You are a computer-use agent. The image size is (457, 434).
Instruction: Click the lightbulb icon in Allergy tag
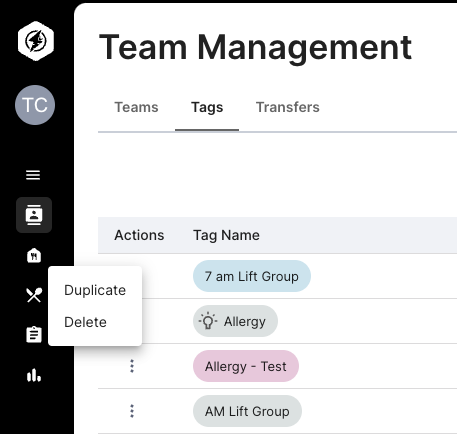tap(208, 321)
